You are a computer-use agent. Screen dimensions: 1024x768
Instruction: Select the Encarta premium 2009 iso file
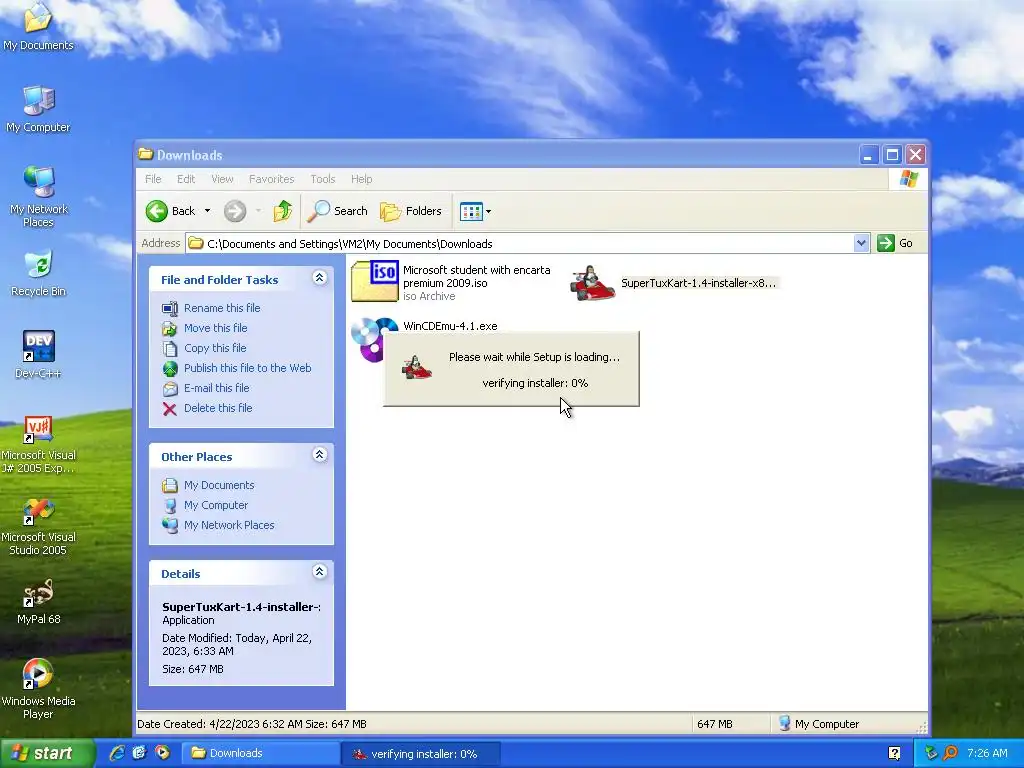pos(451,282)
